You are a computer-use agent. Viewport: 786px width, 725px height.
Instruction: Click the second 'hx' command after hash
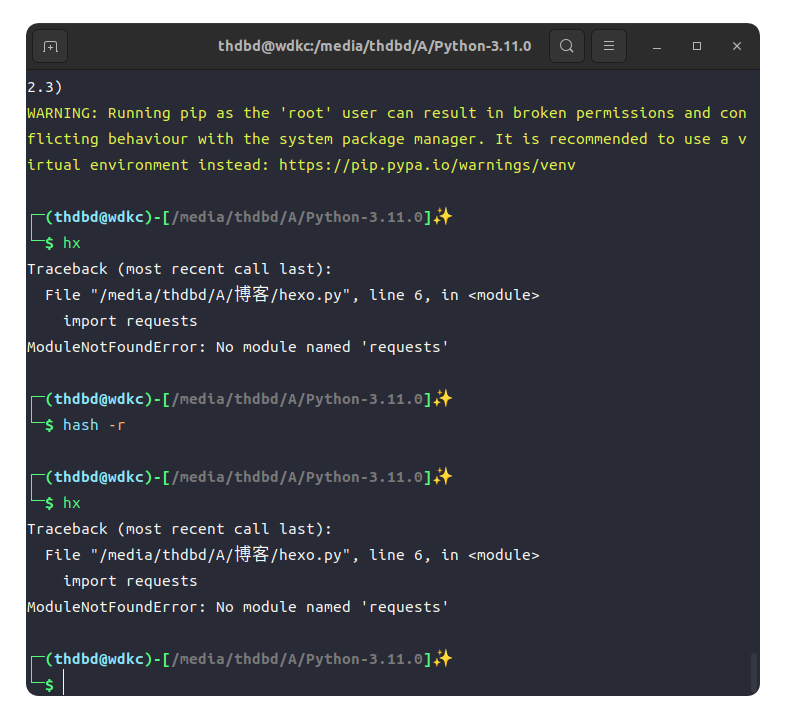72,503
